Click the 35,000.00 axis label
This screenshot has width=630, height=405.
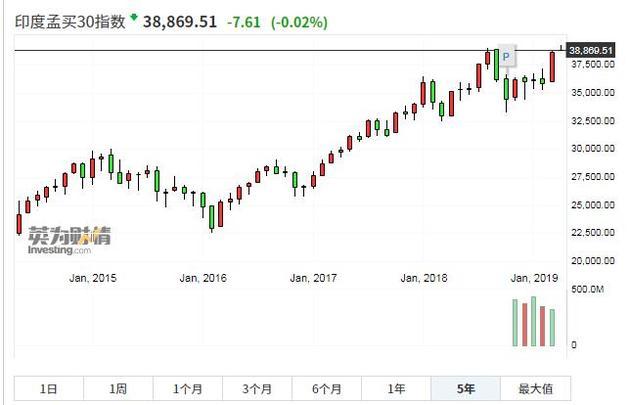pos(593,92)
